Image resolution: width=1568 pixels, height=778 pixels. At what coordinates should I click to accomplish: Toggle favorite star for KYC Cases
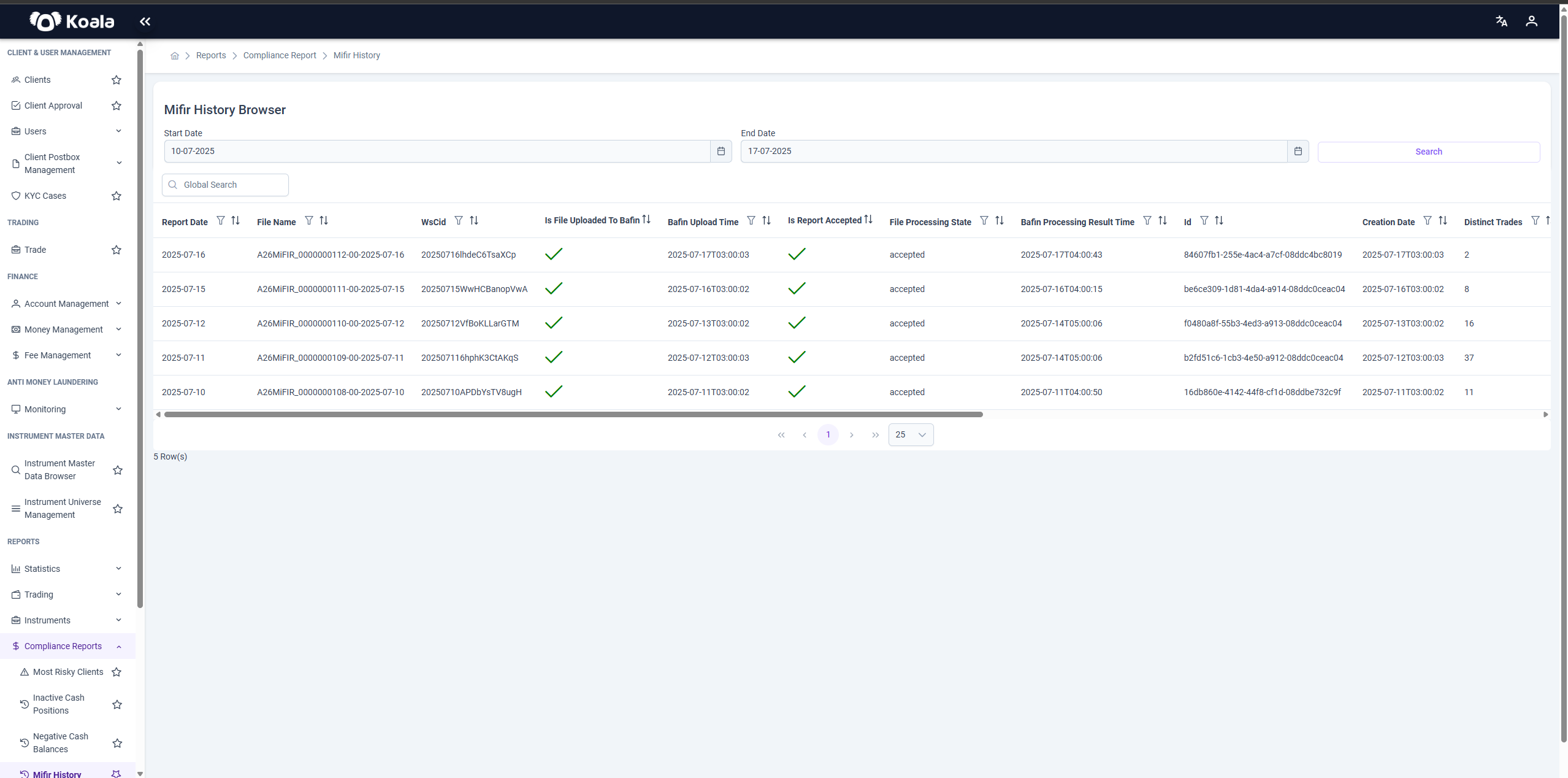click(117, 196)
